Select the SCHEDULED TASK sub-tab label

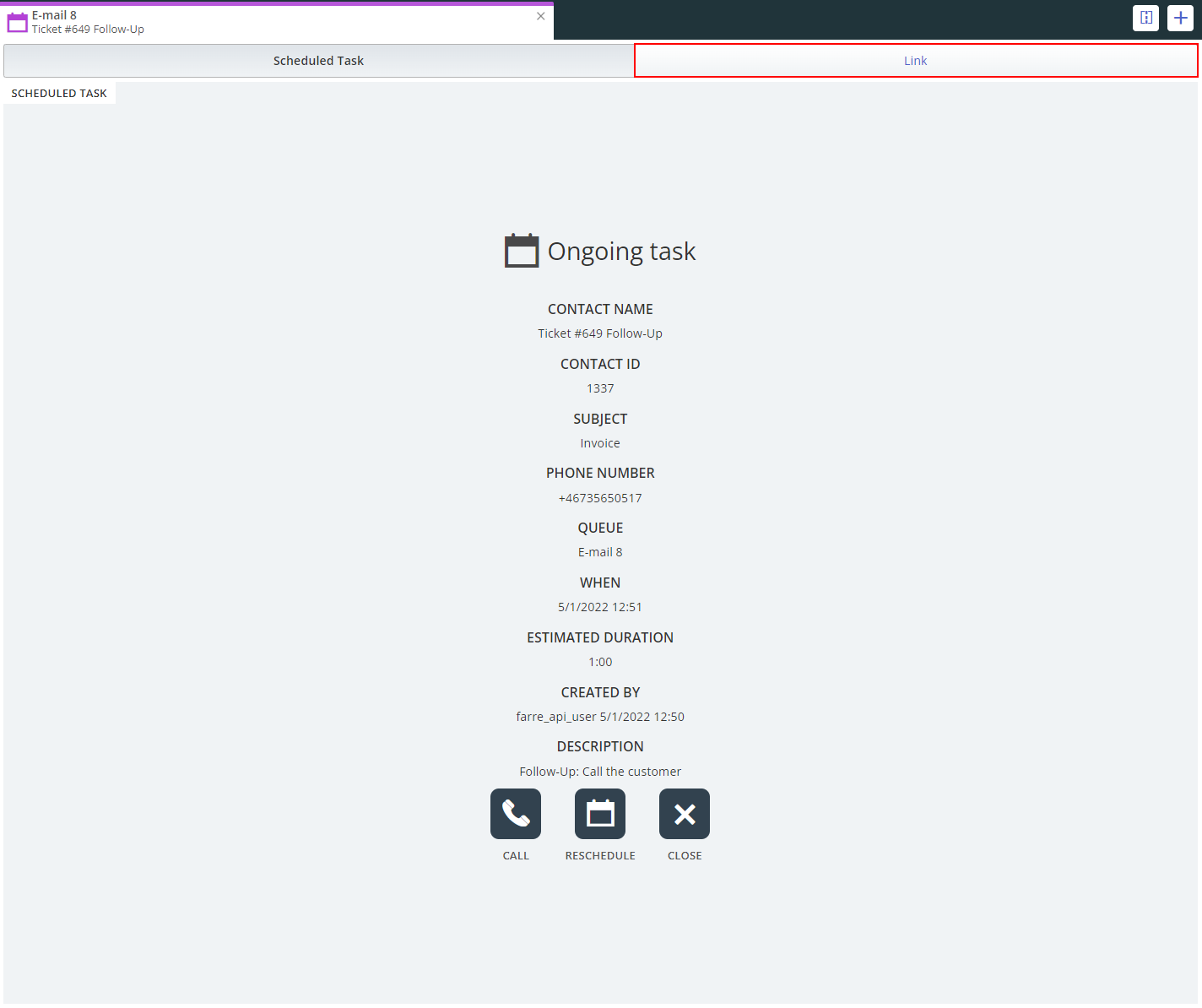59,94
